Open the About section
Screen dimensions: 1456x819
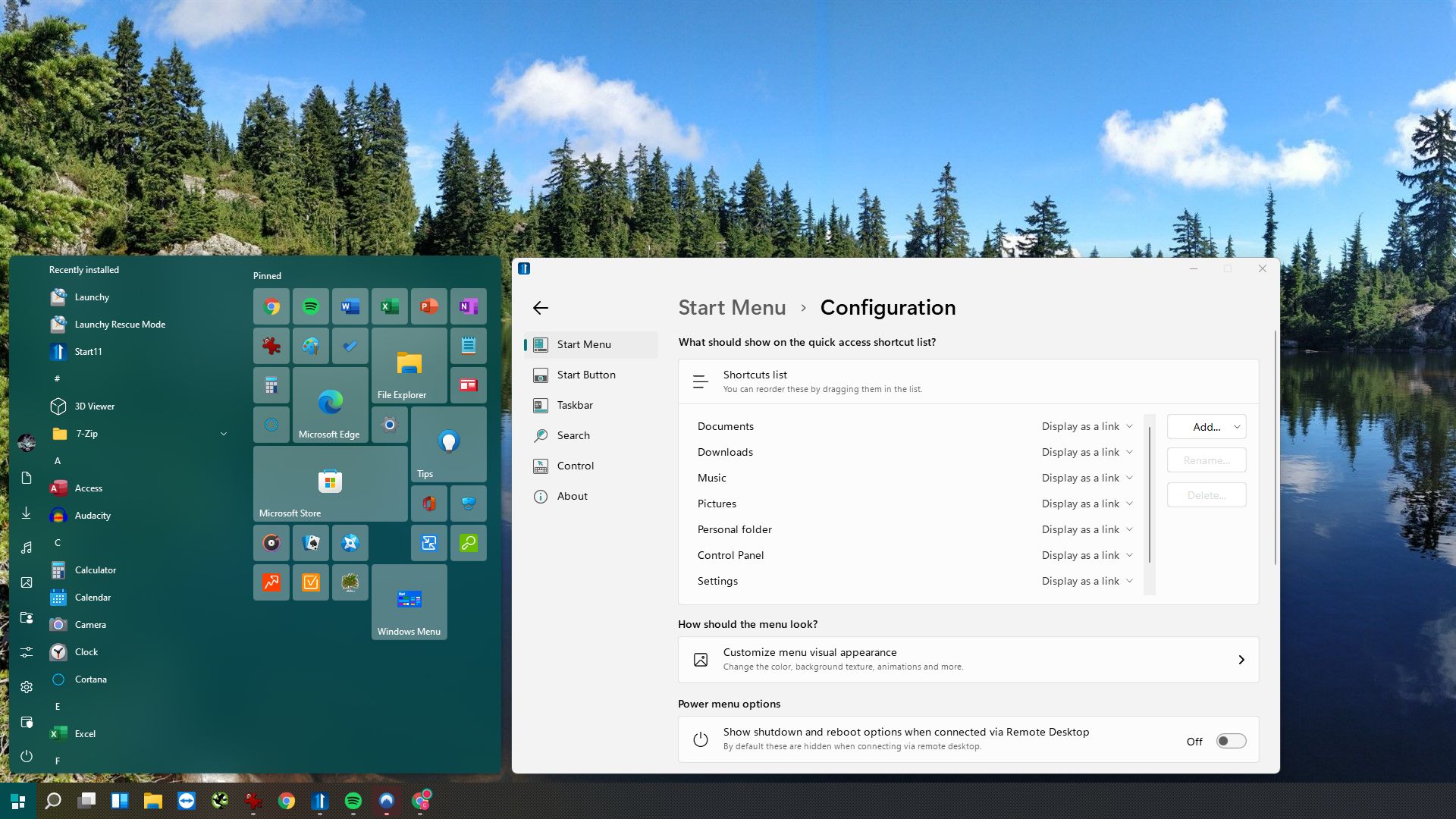pyautogui.click(x=572, y=496)
